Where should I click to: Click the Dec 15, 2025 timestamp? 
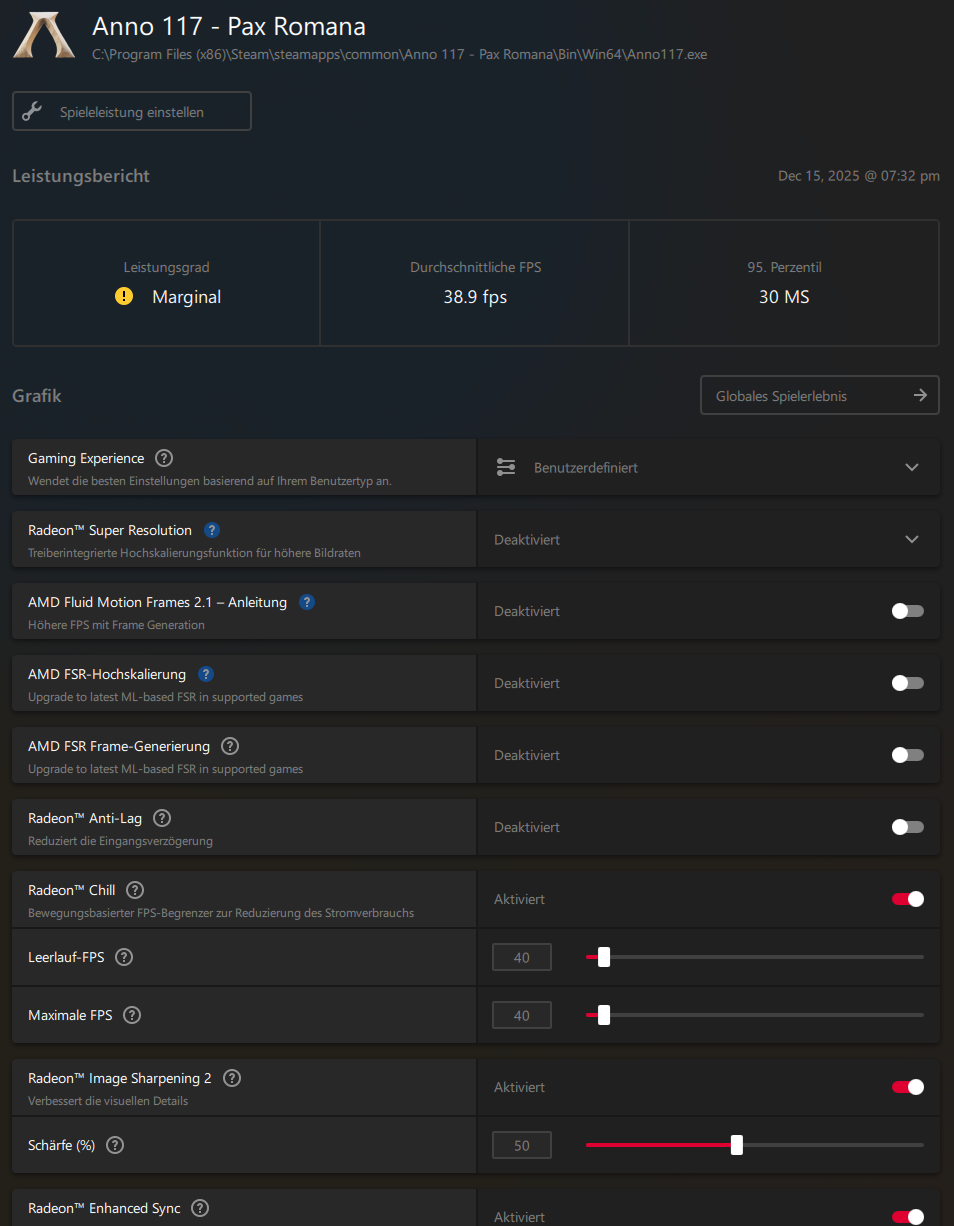coord(859,176)
